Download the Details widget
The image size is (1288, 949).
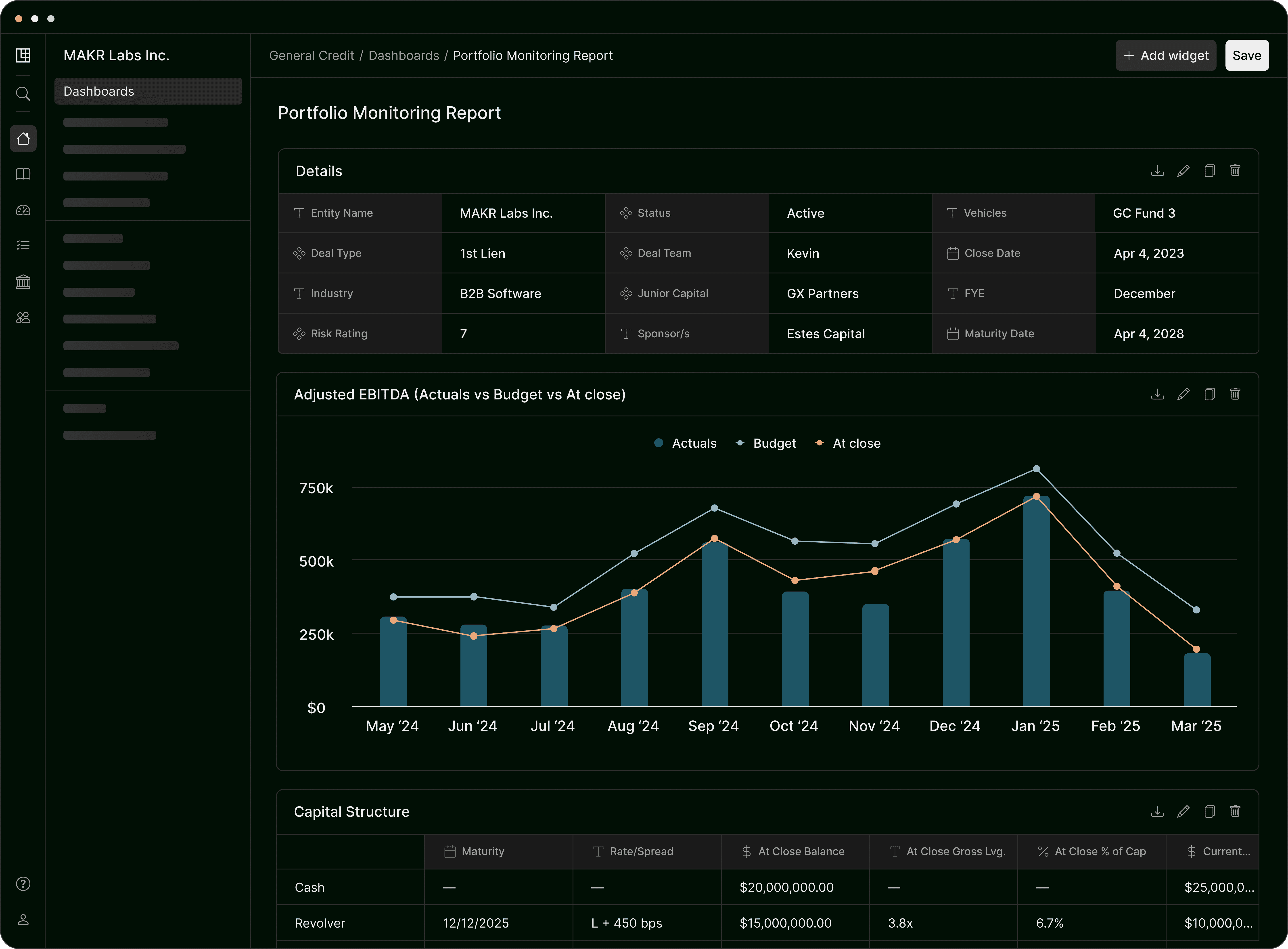coord(1157,171)
